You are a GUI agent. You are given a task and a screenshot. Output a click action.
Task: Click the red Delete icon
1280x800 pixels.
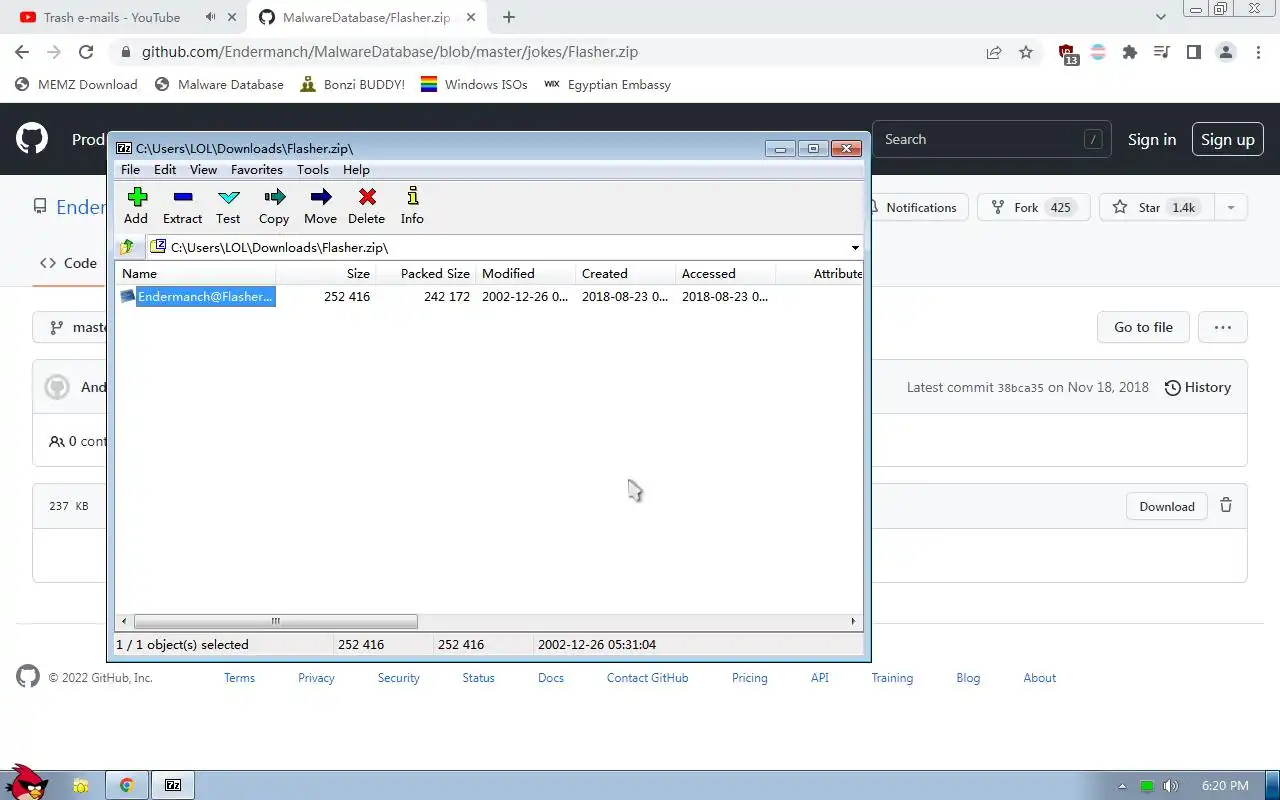click(x=366, y=205)
